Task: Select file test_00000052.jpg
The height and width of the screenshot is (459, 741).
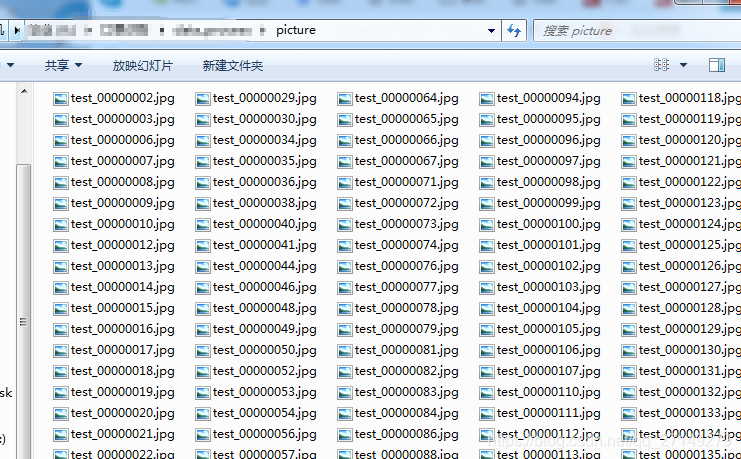Action: [x=256, y=372]
